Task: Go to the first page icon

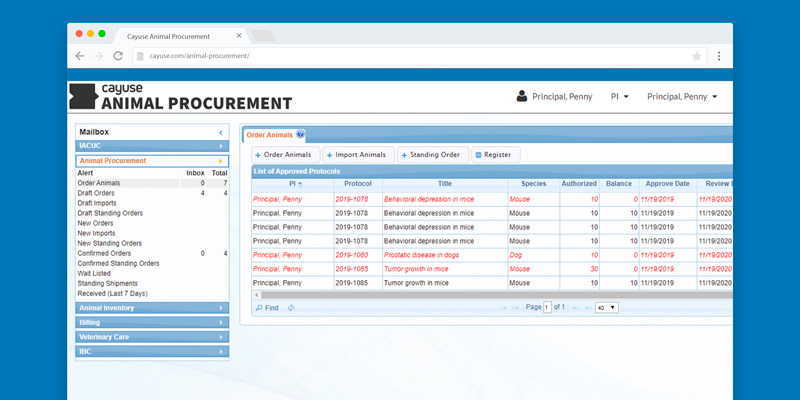Action: [503, 308]
